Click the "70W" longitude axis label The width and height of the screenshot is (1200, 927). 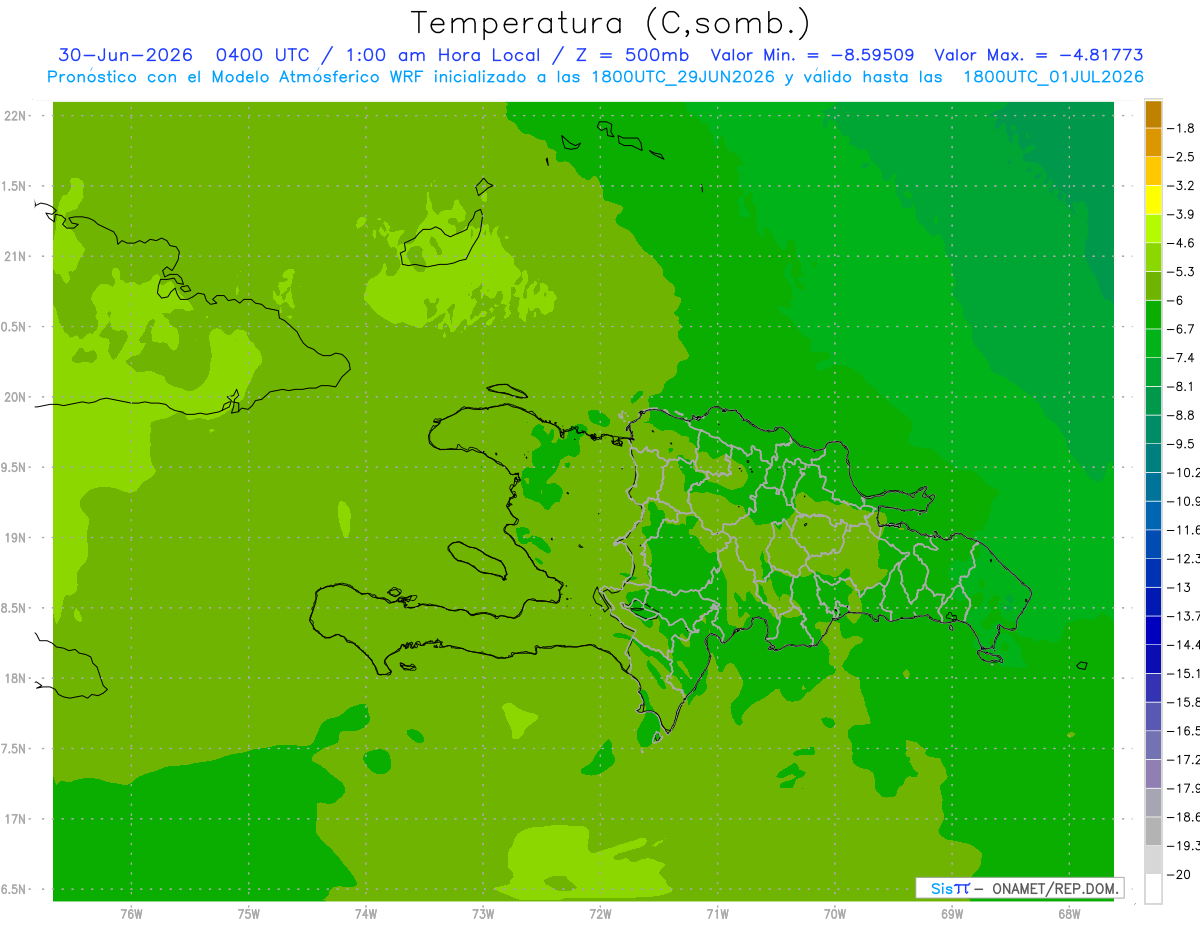tap(835, 914)
